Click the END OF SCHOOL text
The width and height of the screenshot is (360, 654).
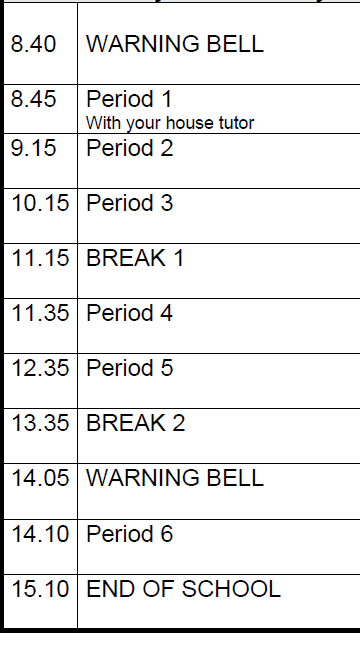[183, 589]
